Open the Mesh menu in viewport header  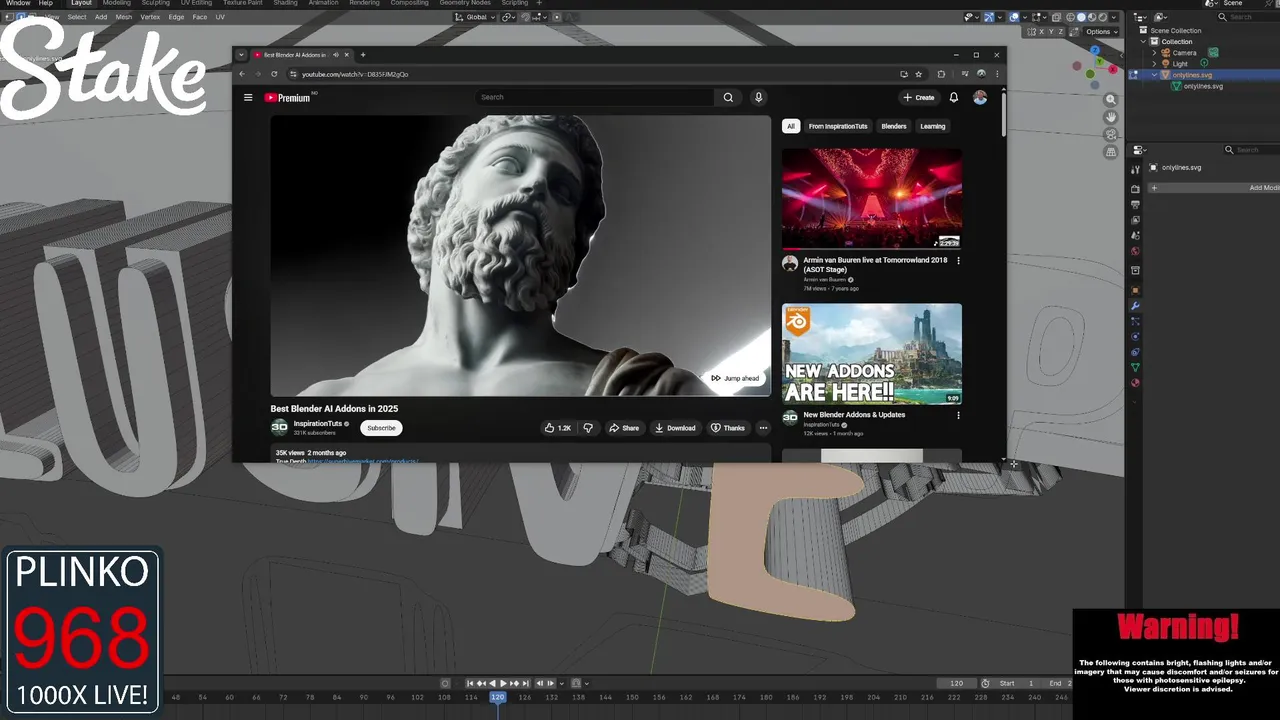click(x=124, y=17)
